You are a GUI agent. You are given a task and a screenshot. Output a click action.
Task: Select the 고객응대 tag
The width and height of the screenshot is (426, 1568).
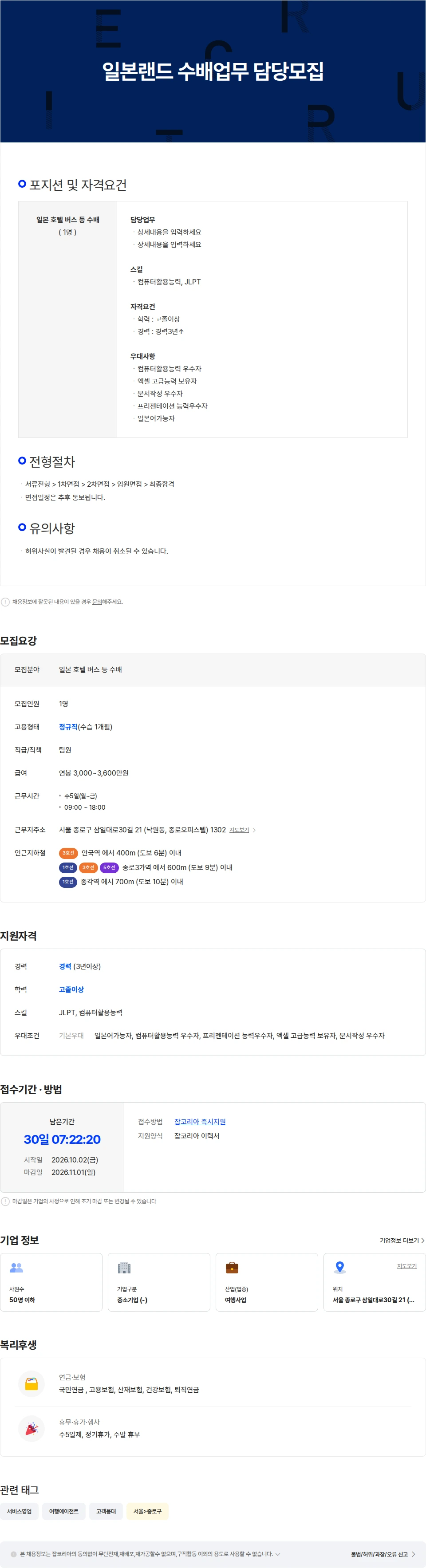106,1511
